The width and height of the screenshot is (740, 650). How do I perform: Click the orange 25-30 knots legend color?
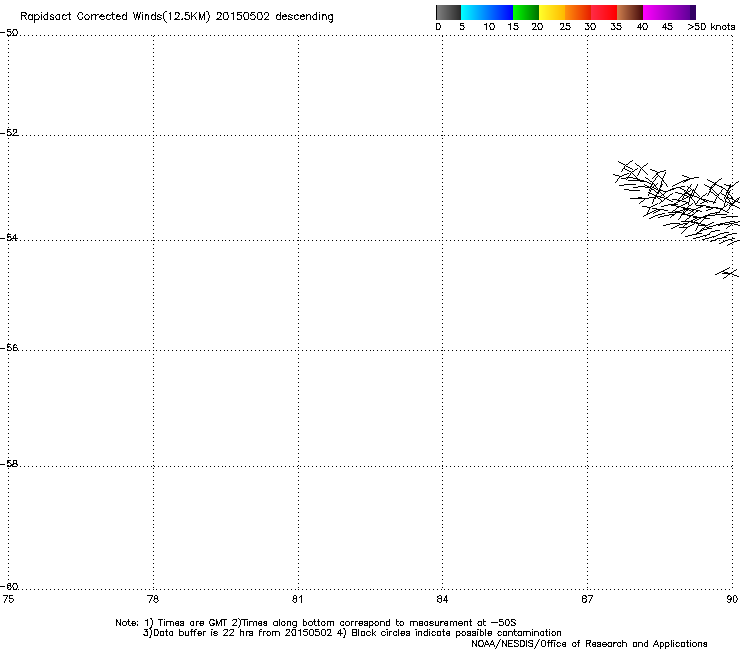coord(578,12)
